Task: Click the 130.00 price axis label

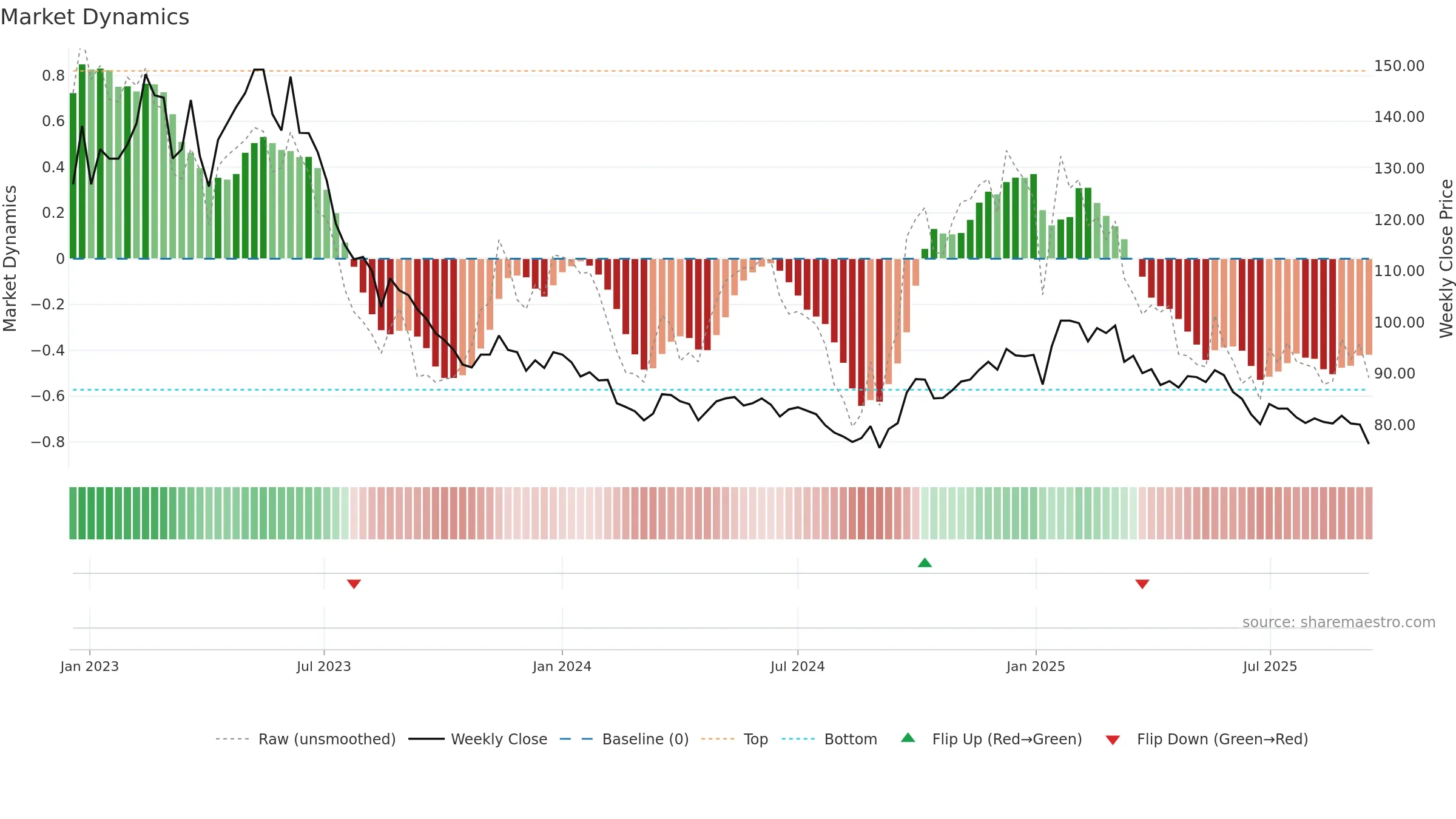Action: click(x=1400, y=168)
